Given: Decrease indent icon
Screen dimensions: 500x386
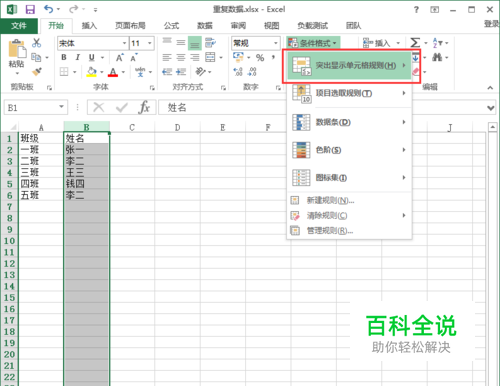Looking at the screenshot, I should pyautogui.click(x=167, y=72).
